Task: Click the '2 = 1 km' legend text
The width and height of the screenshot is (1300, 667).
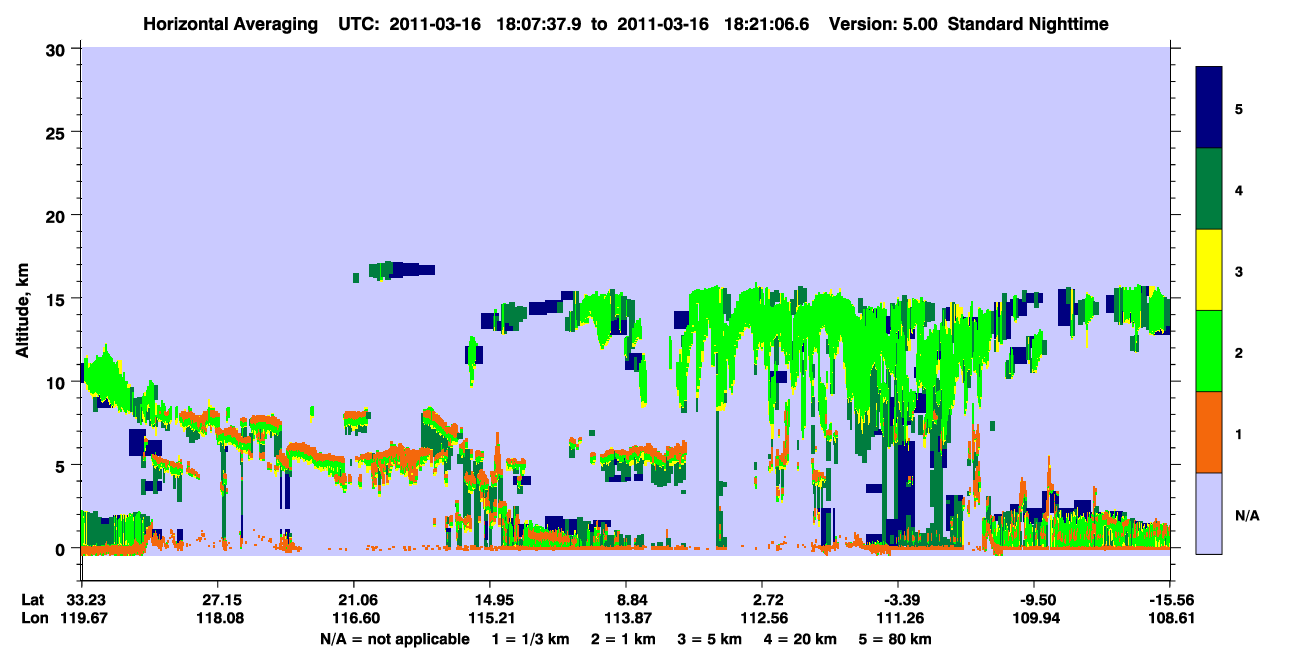Action: (622, 639)
